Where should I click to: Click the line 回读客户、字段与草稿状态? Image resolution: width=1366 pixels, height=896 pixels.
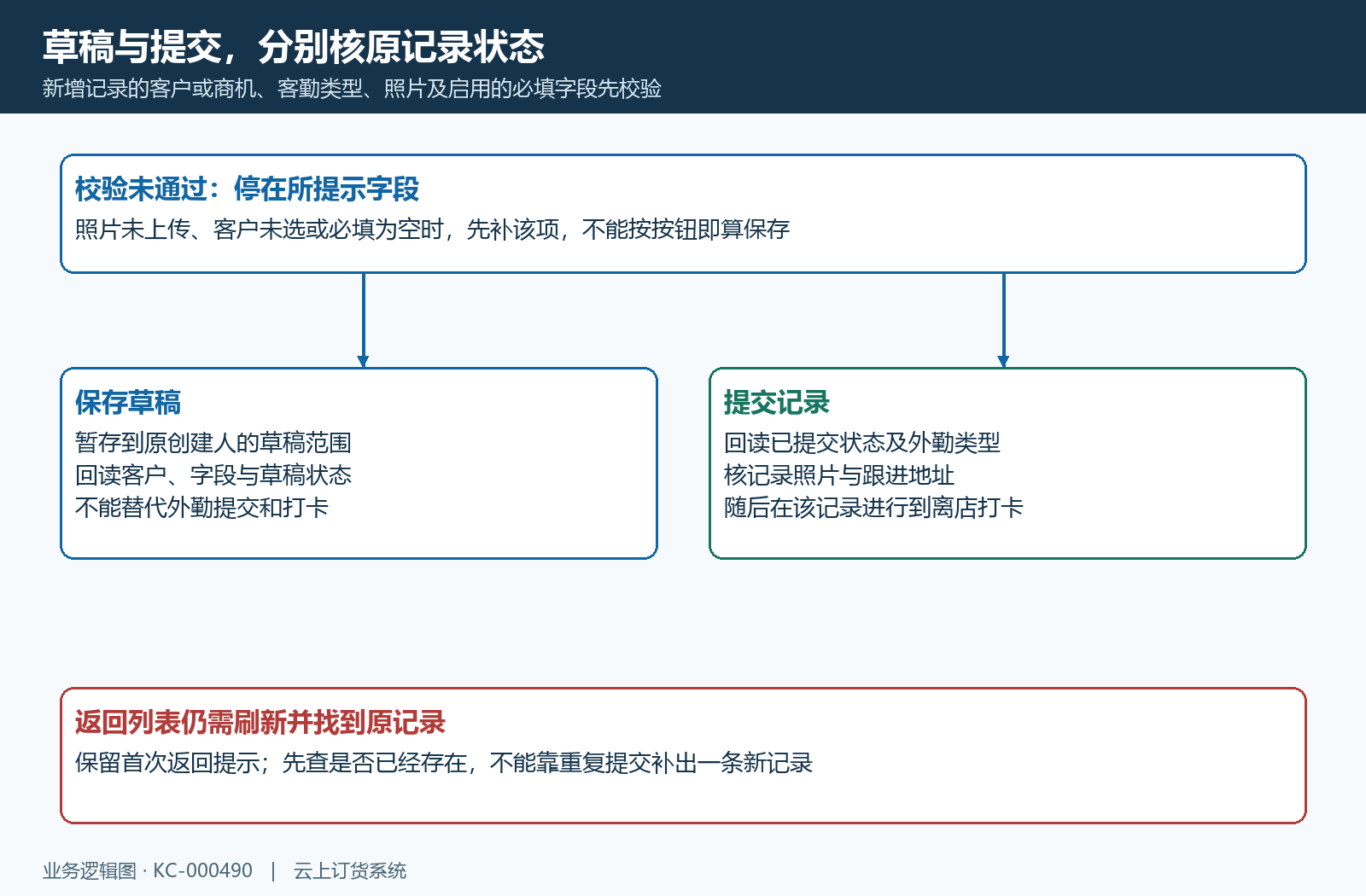click(213, 475)
